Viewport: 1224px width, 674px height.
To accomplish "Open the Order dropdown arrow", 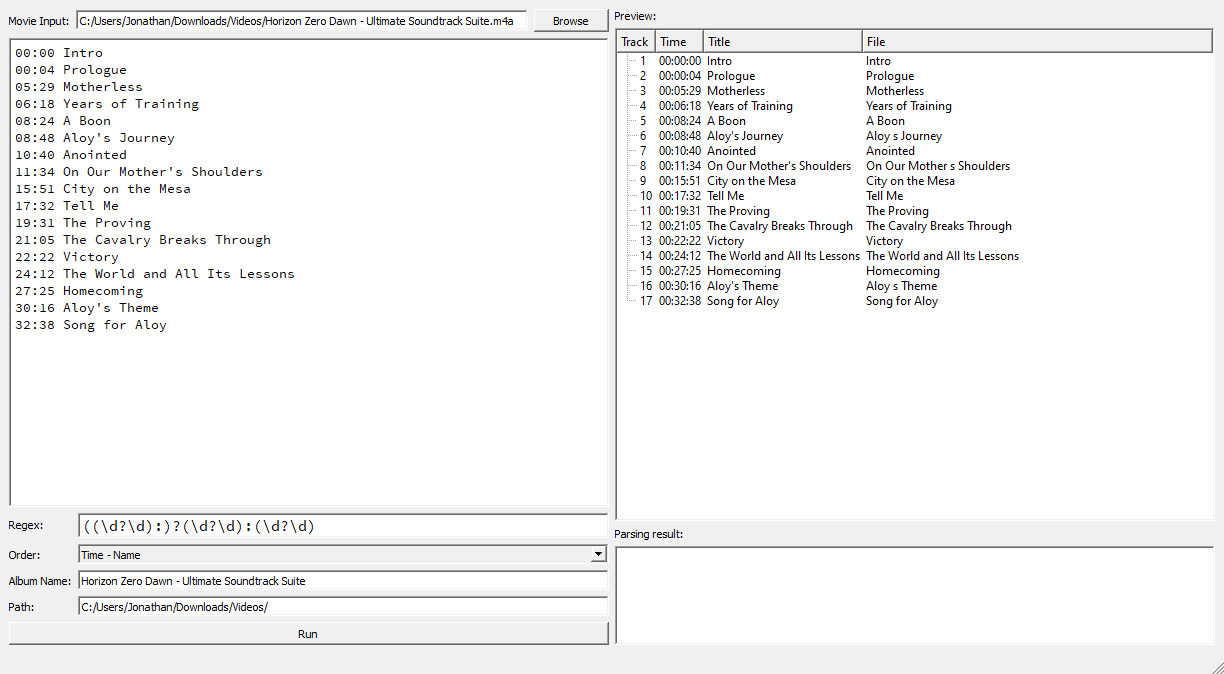I will point(598,554).
